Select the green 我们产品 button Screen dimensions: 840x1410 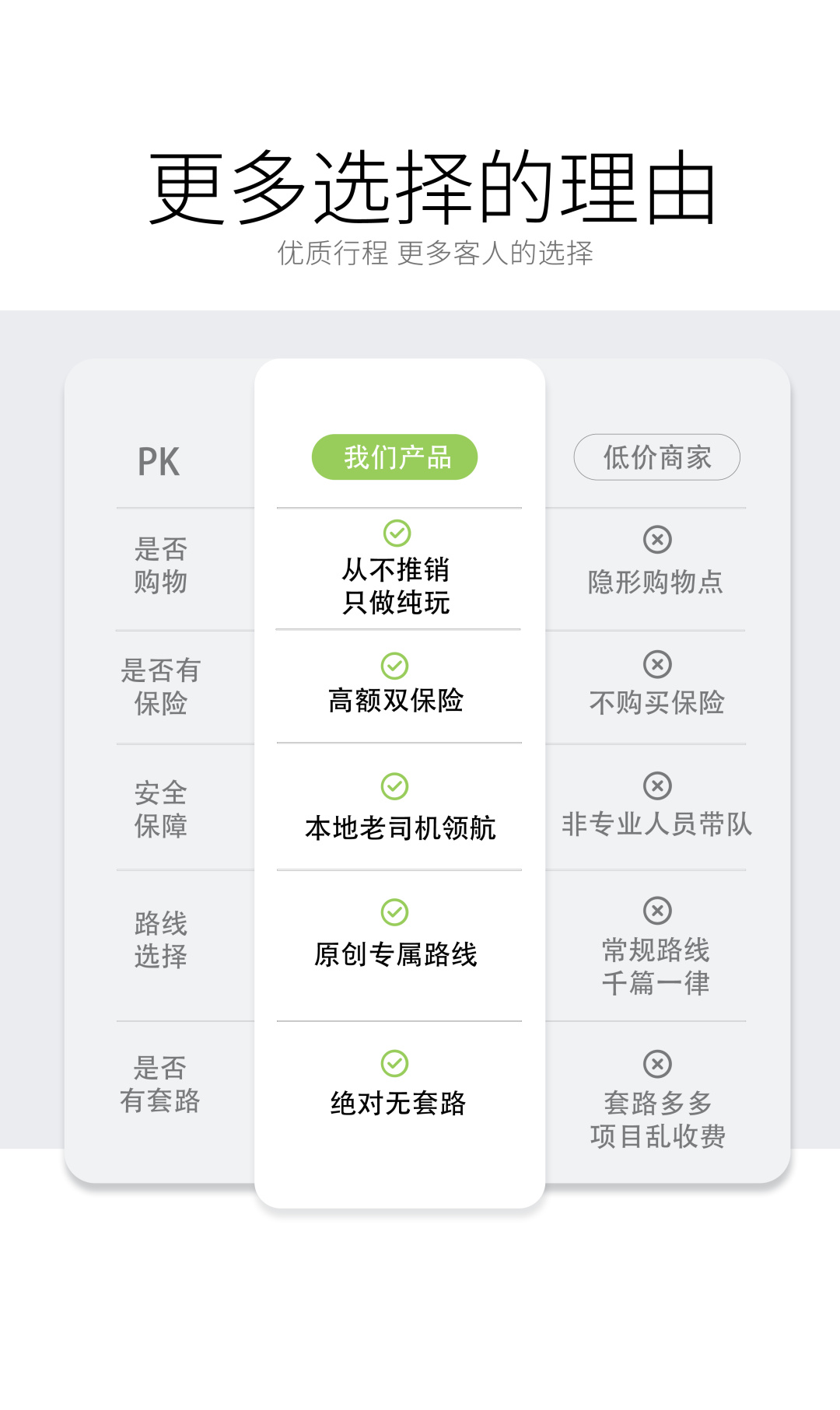click(x=395, y=457)
